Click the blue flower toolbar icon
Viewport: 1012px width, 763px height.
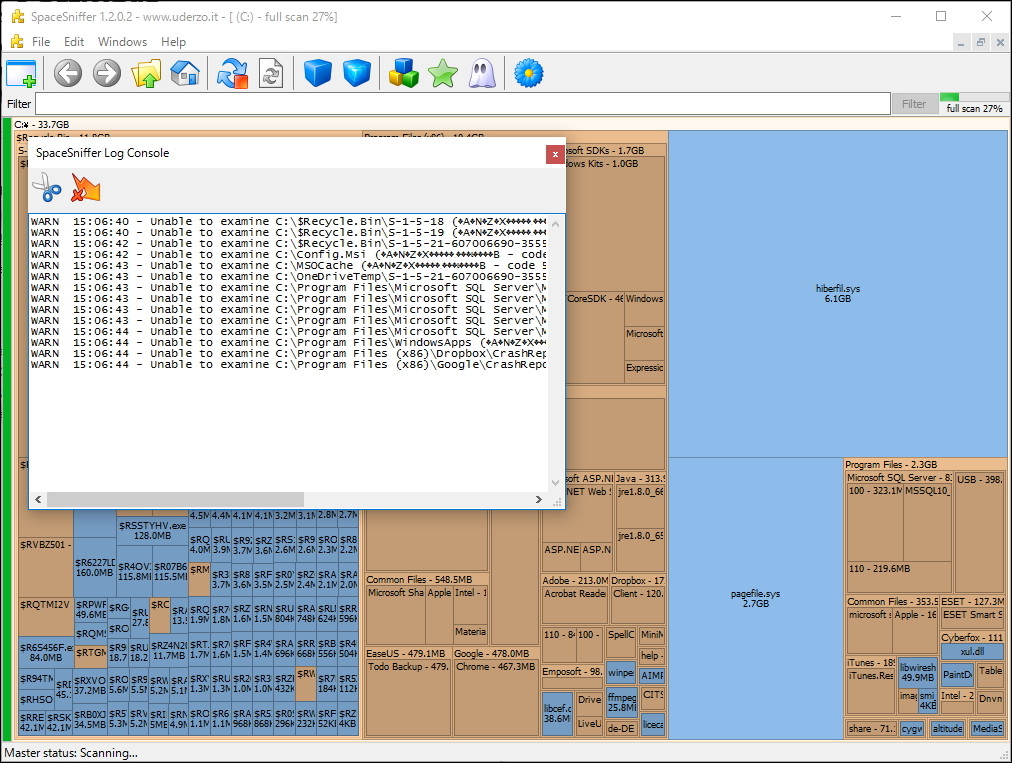click(x=528, y=73)
